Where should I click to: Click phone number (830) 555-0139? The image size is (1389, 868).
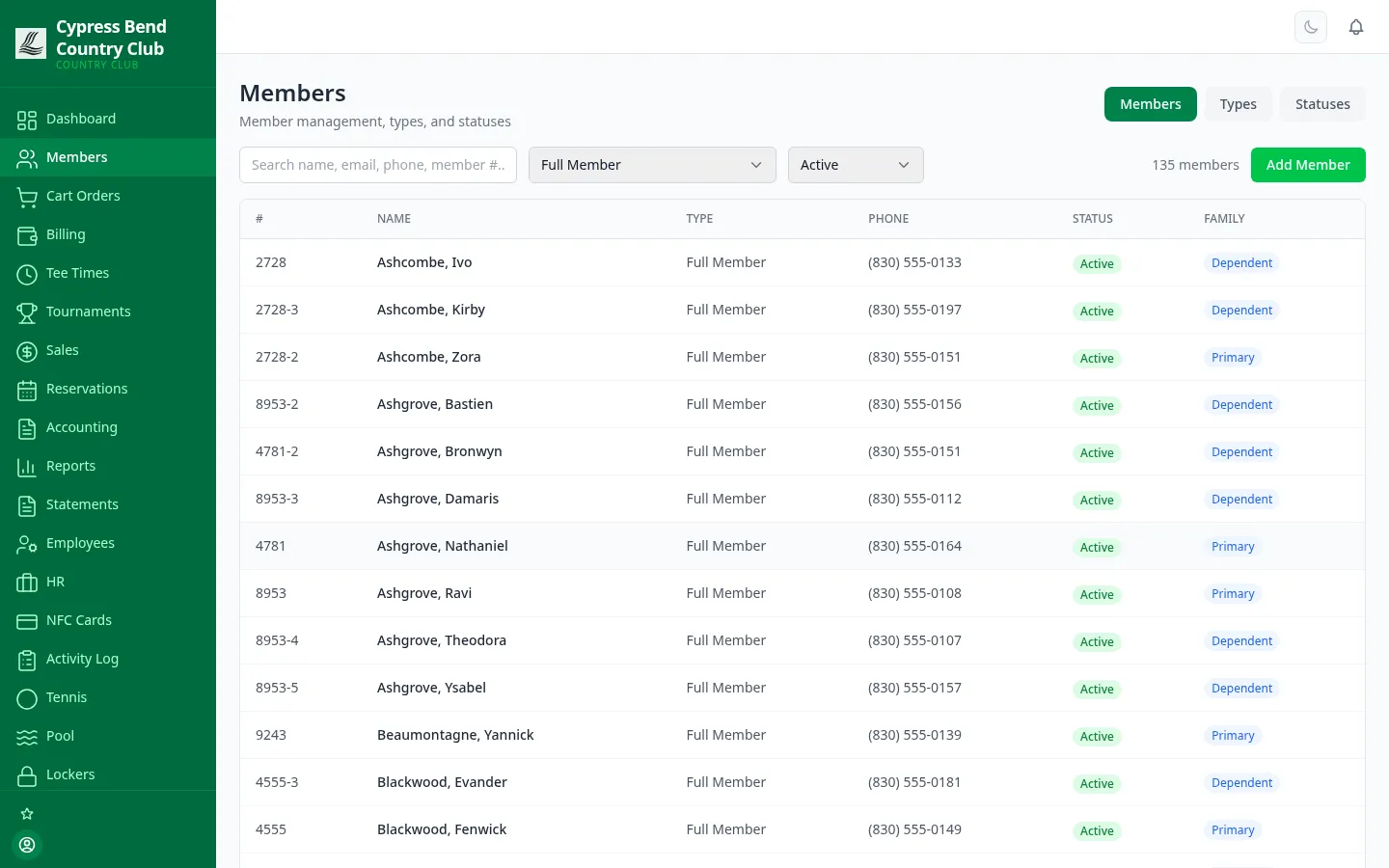pyautogui.click(x=914, y=735)
